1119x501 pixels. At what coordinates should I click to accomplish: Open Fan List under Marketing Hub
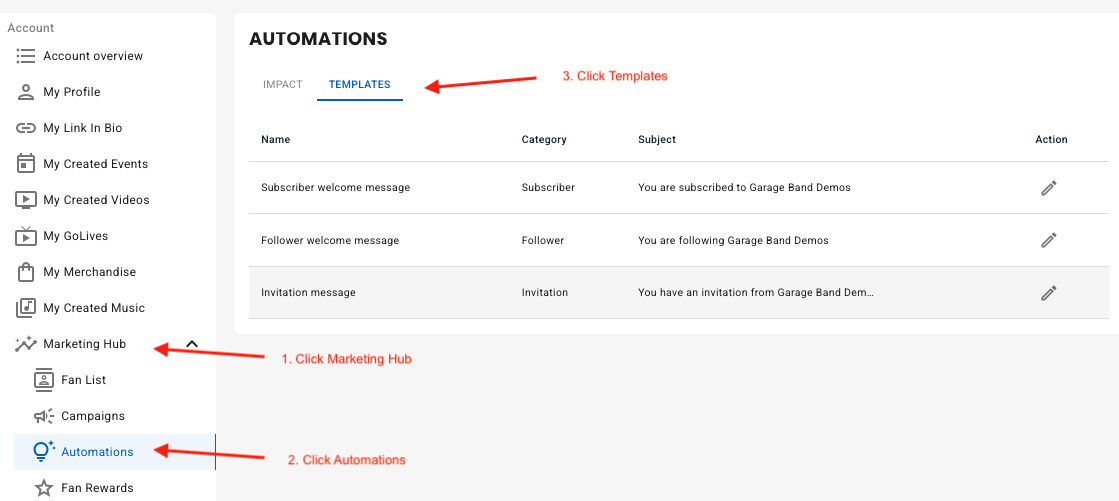[83, 380]
